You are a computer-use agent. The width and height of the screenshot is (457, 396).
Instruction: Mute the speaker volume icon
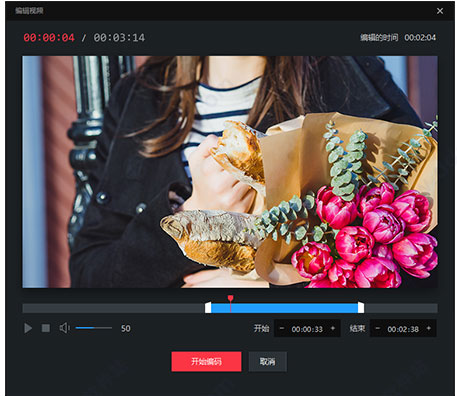[65, 328]
